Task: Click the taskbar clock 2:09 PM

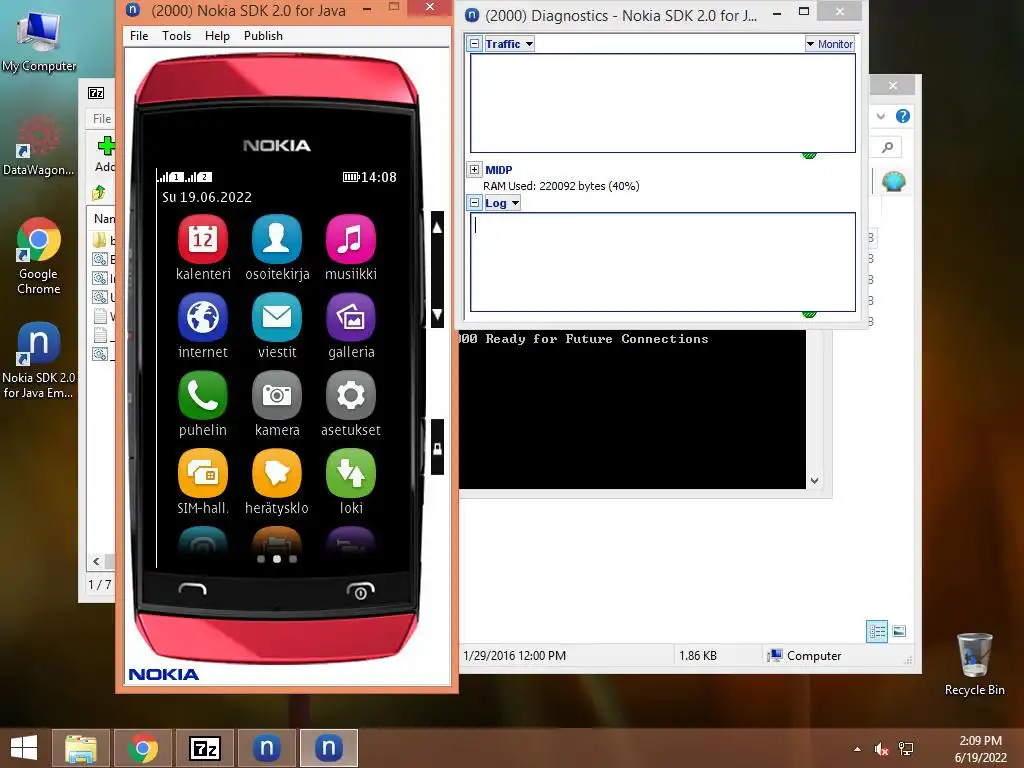Action: click(x=980, y=741)
